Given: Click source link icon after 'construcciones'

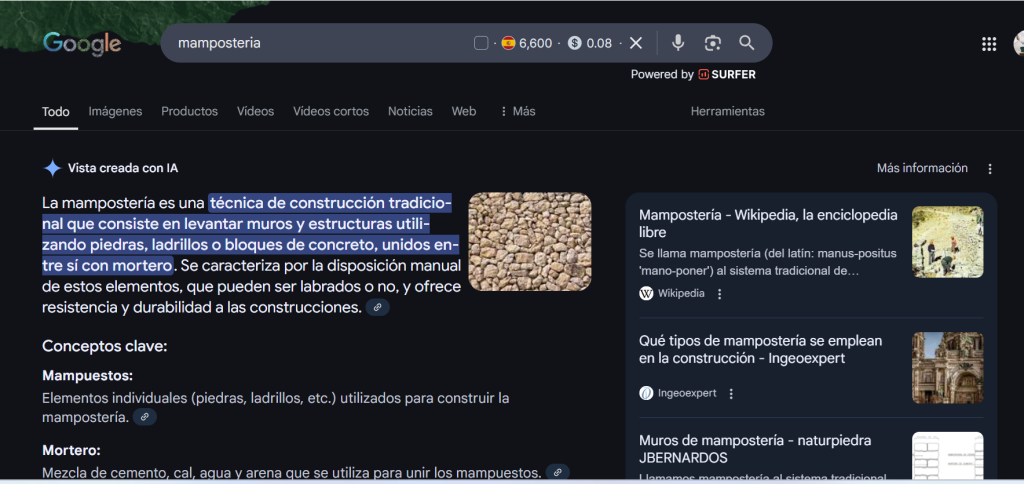Looking at the screenshot, I should click(x=377, y=308).
